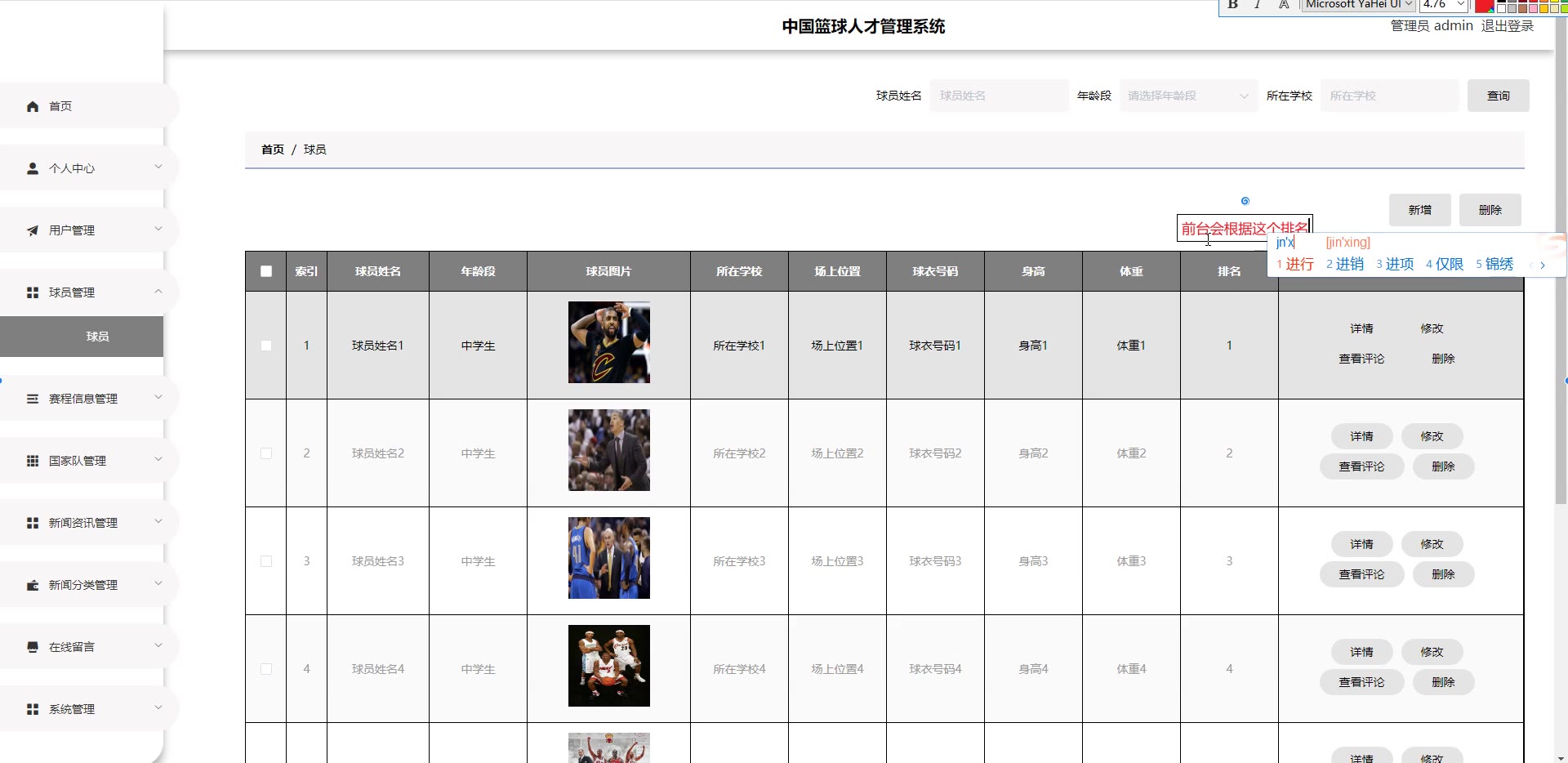Click the 删除 button above the table
1568x763 pixels.
(1490, 210)
